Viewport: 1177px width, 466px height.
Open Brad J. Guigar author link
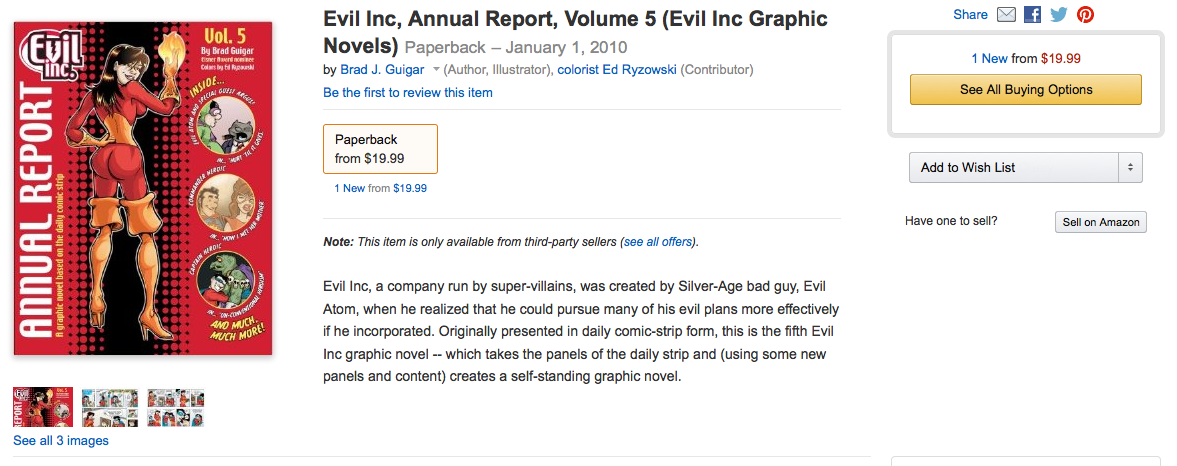coord(382,70)
